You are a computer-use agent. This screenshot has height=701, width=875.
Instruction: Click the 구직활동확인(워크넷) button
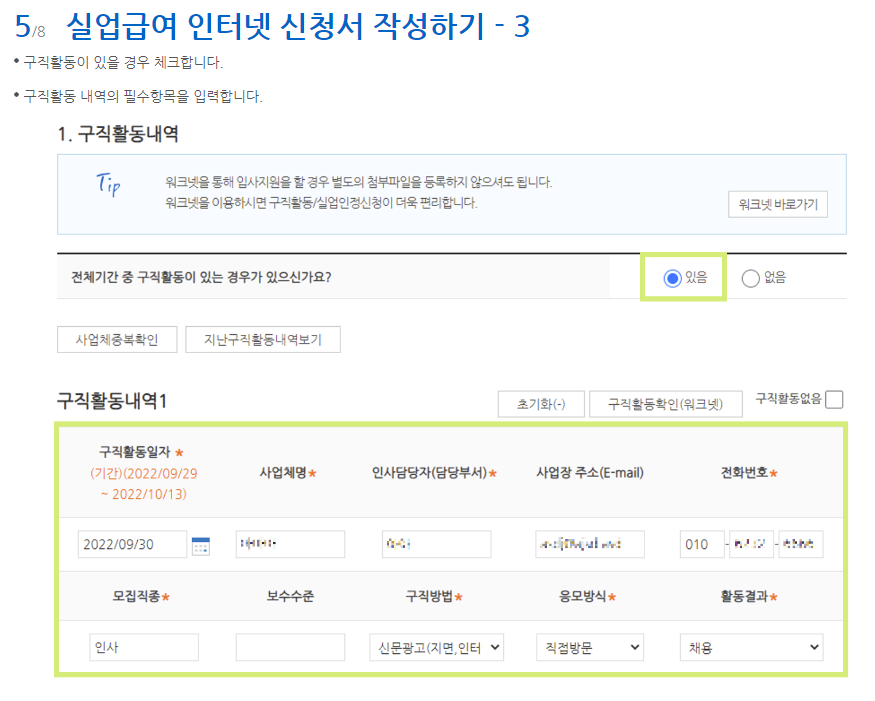(x=666, y=404)
